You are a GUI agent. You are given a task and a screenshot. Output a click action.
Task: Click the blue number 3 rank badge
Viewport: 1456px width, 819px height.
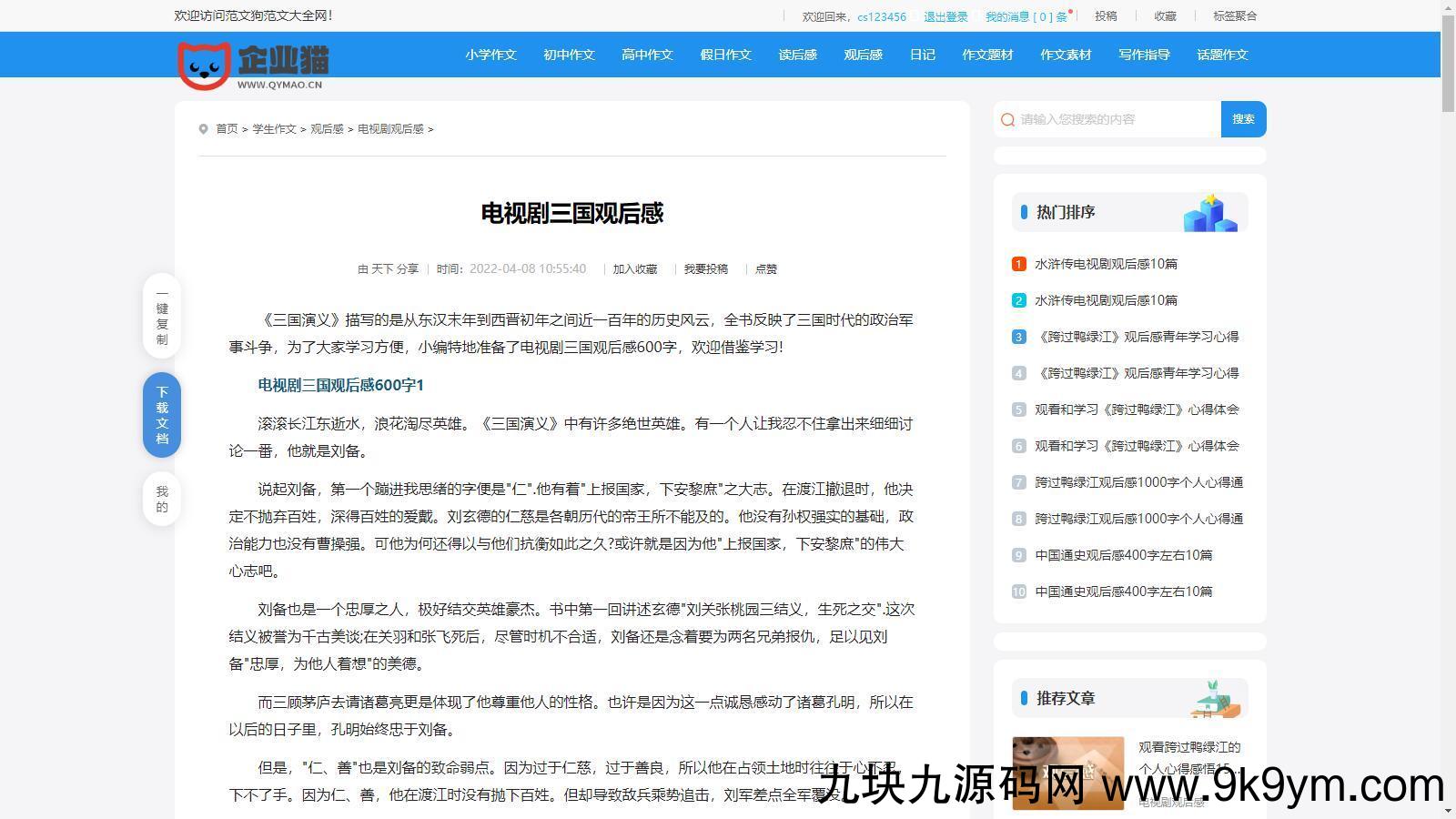(1018, 337)
